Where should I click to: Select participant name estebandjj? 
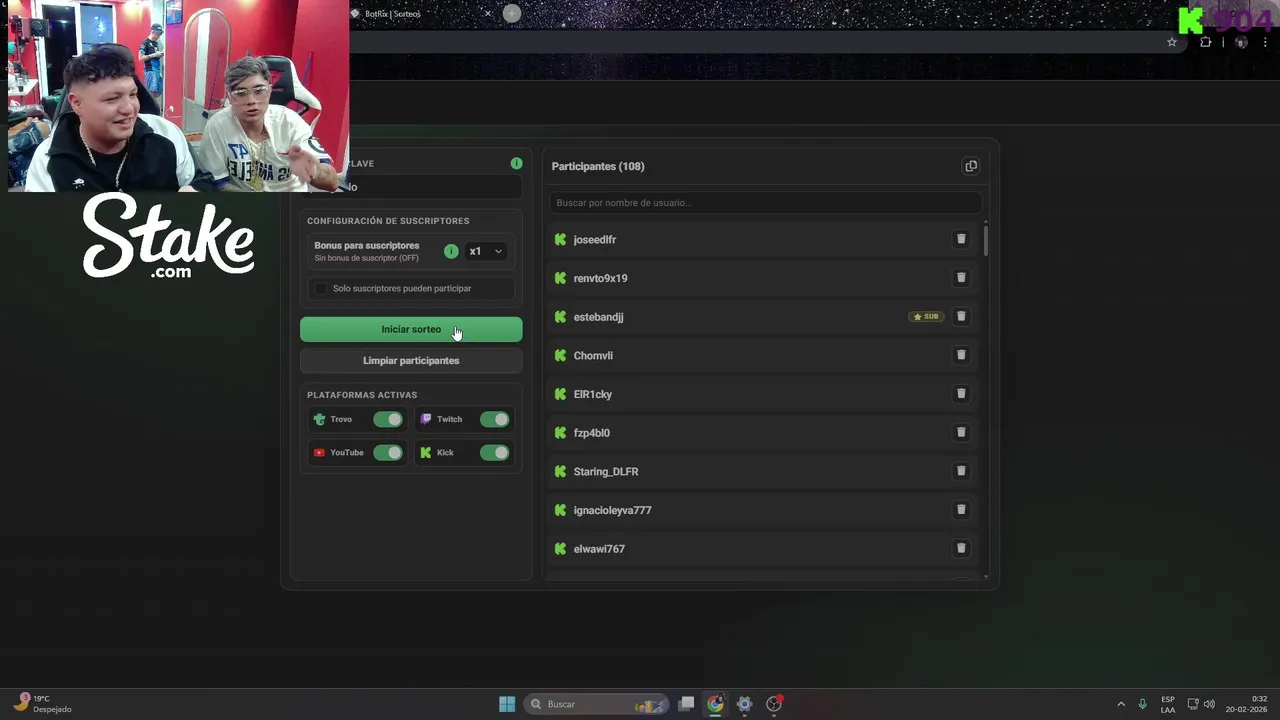pos(599,317)
